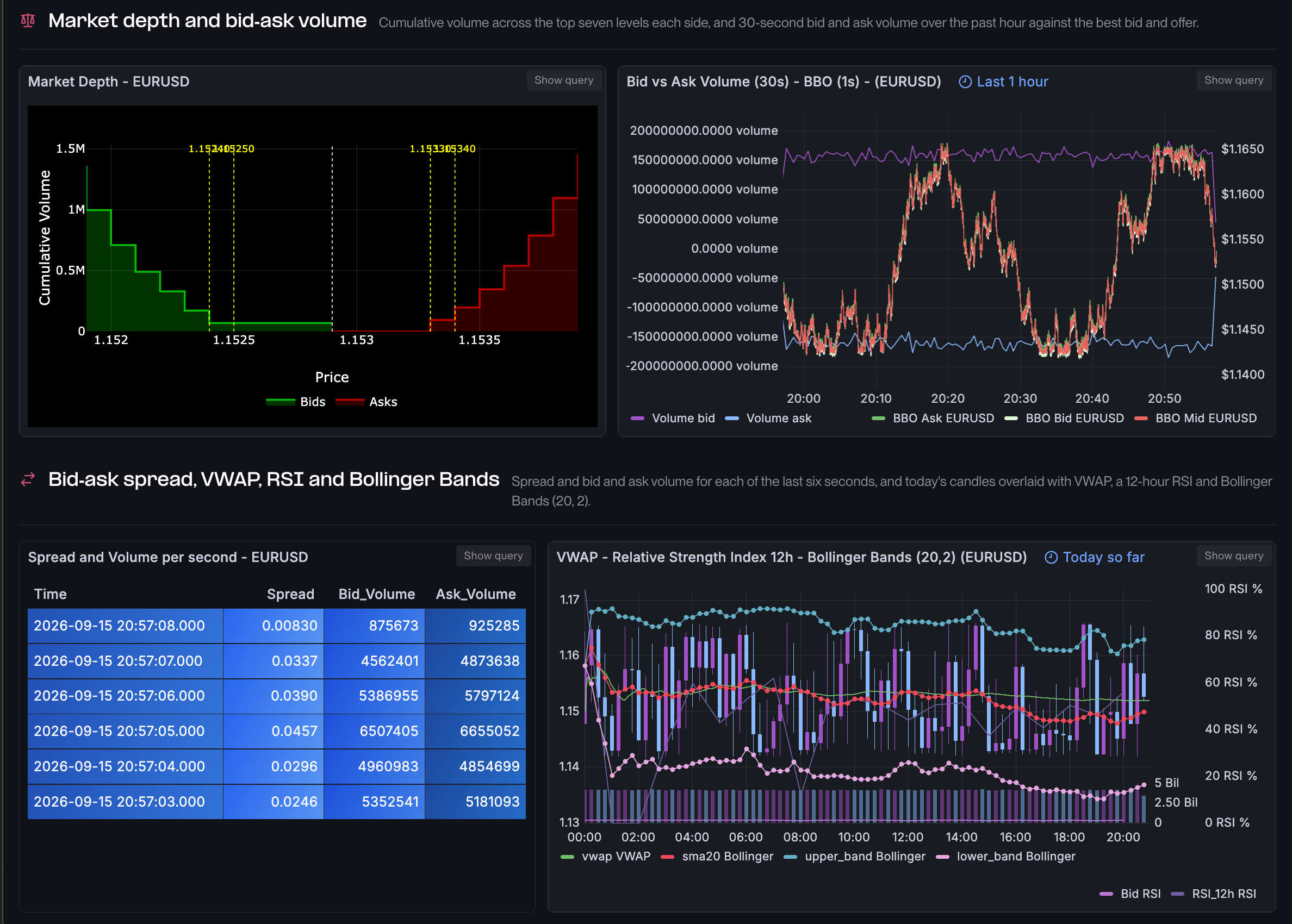1292x924 pixels.
Task: Select the 6655052 ask volume cell
Action: pos(475,731)
